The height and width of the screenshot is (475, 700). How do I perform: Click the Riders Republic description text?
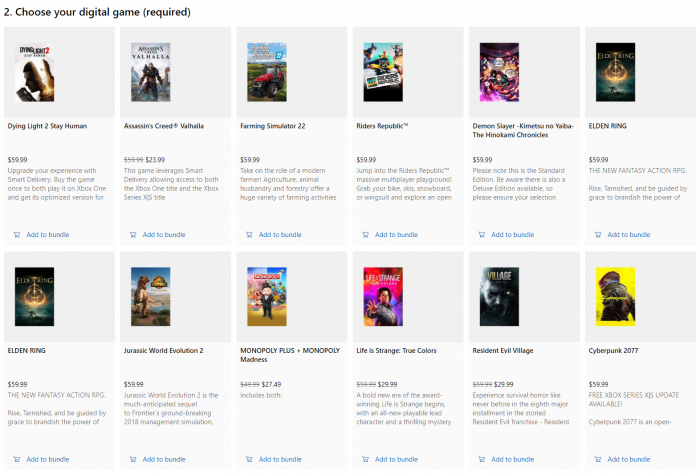(x=404, y=184)
